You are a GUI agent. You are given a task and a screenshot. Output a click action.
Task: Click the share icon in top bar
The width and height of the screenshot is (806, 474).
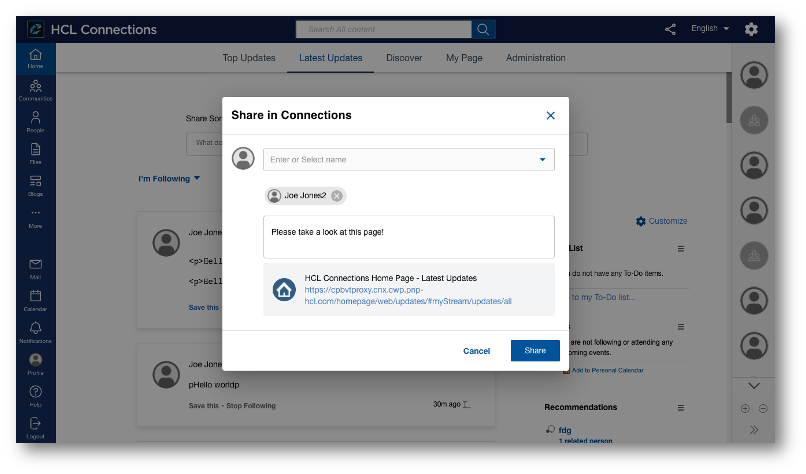670,29
